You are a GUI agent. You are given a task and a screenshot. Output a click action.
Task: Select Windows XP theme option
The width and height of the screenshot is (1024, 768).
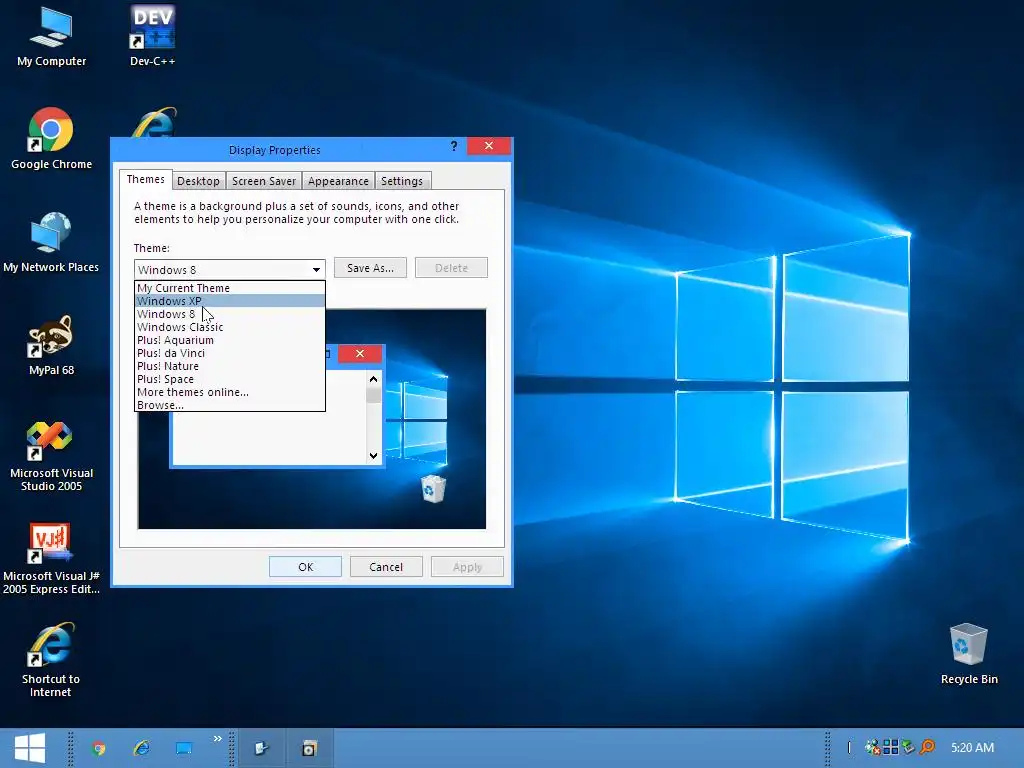click(x=230, y=301)
